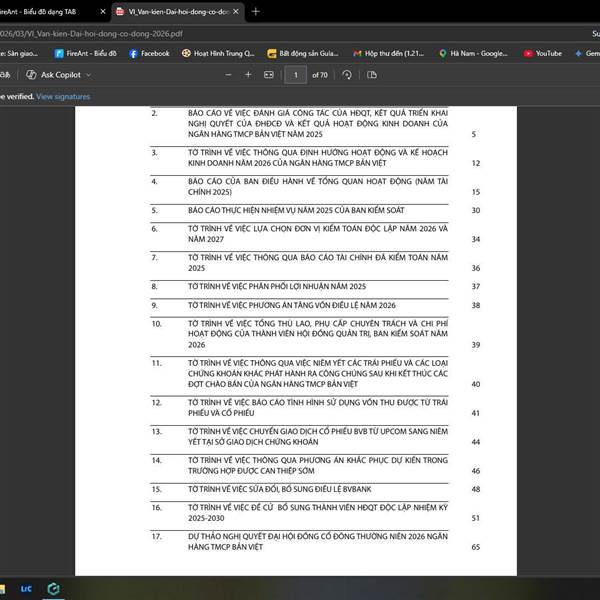This screenshot has height=600, width=600.
Task: Open the teal hexagon app in taskbar
Action: (x=53, y=589)
